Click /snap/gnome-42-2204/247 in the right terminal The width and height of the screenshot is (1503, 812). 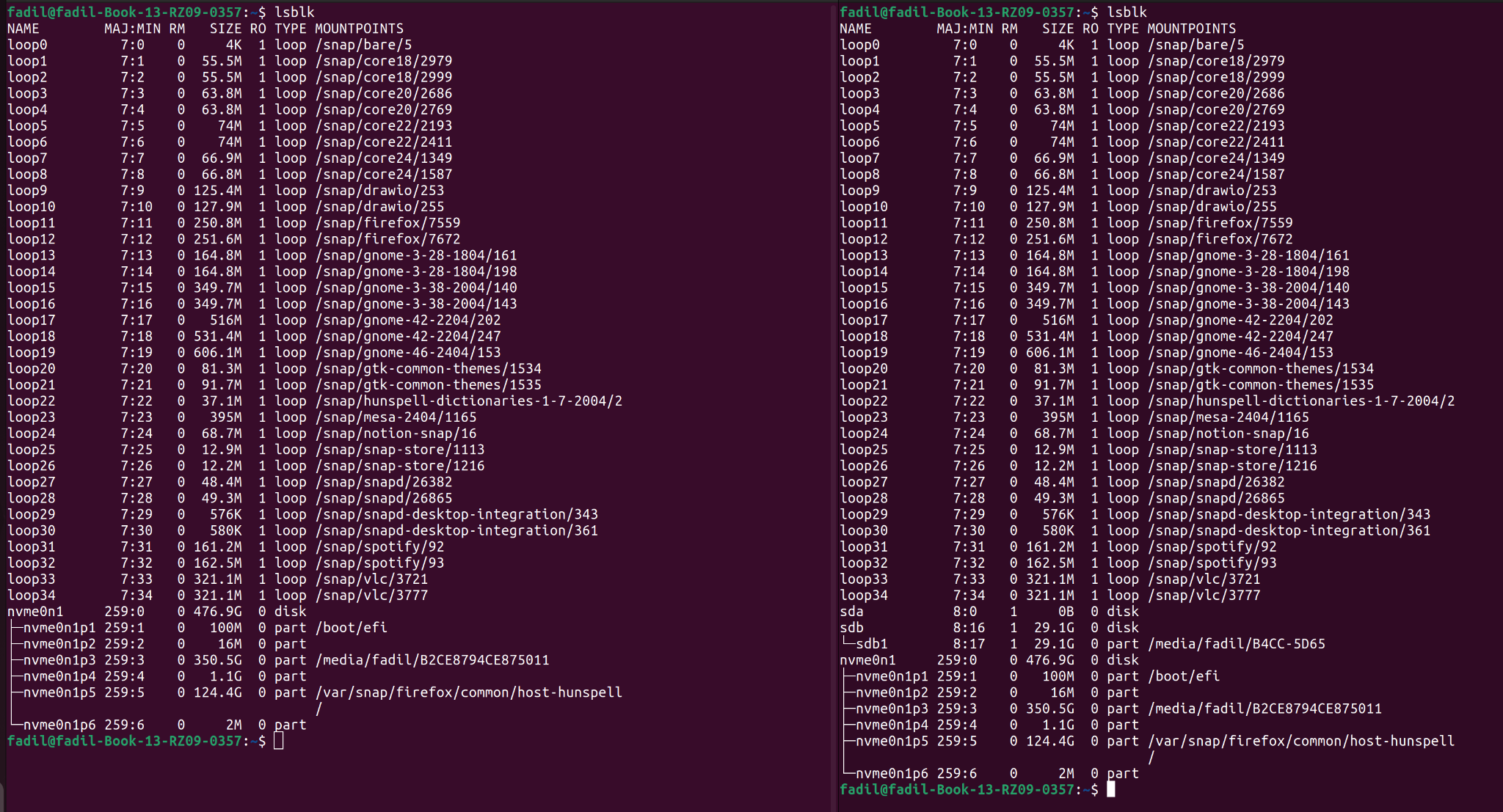1241,337
